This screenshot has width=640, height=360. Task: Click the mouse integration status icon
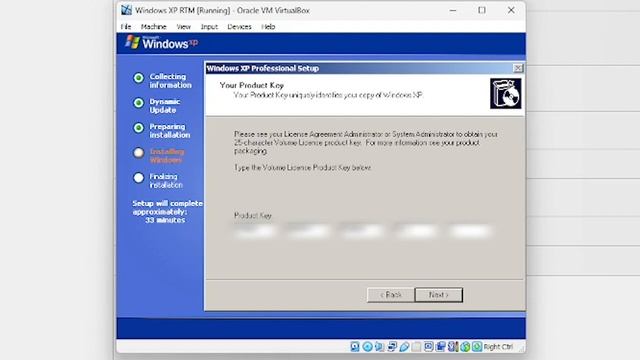point(465,347)
